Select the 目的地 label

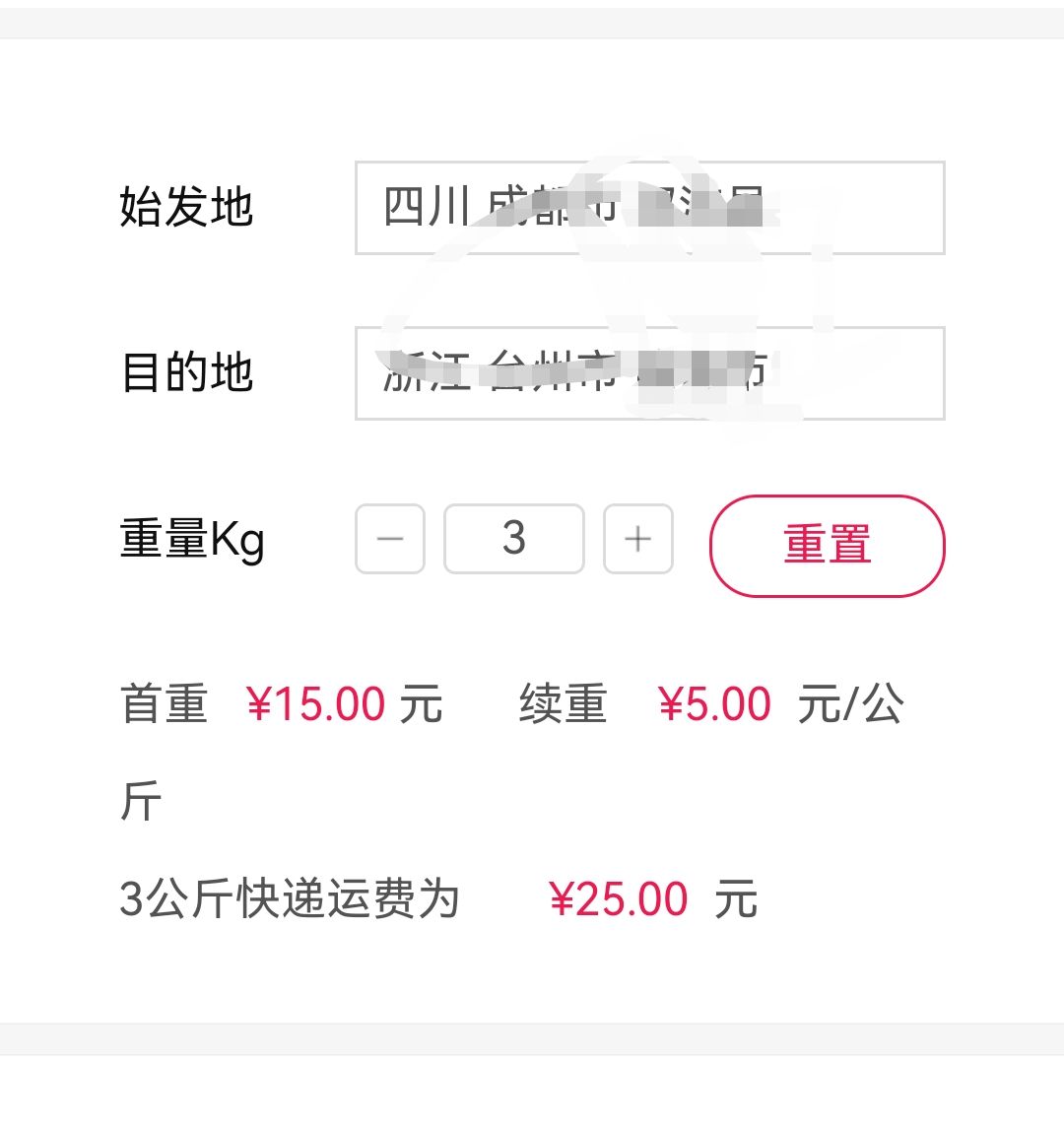(x=186, y=372)
